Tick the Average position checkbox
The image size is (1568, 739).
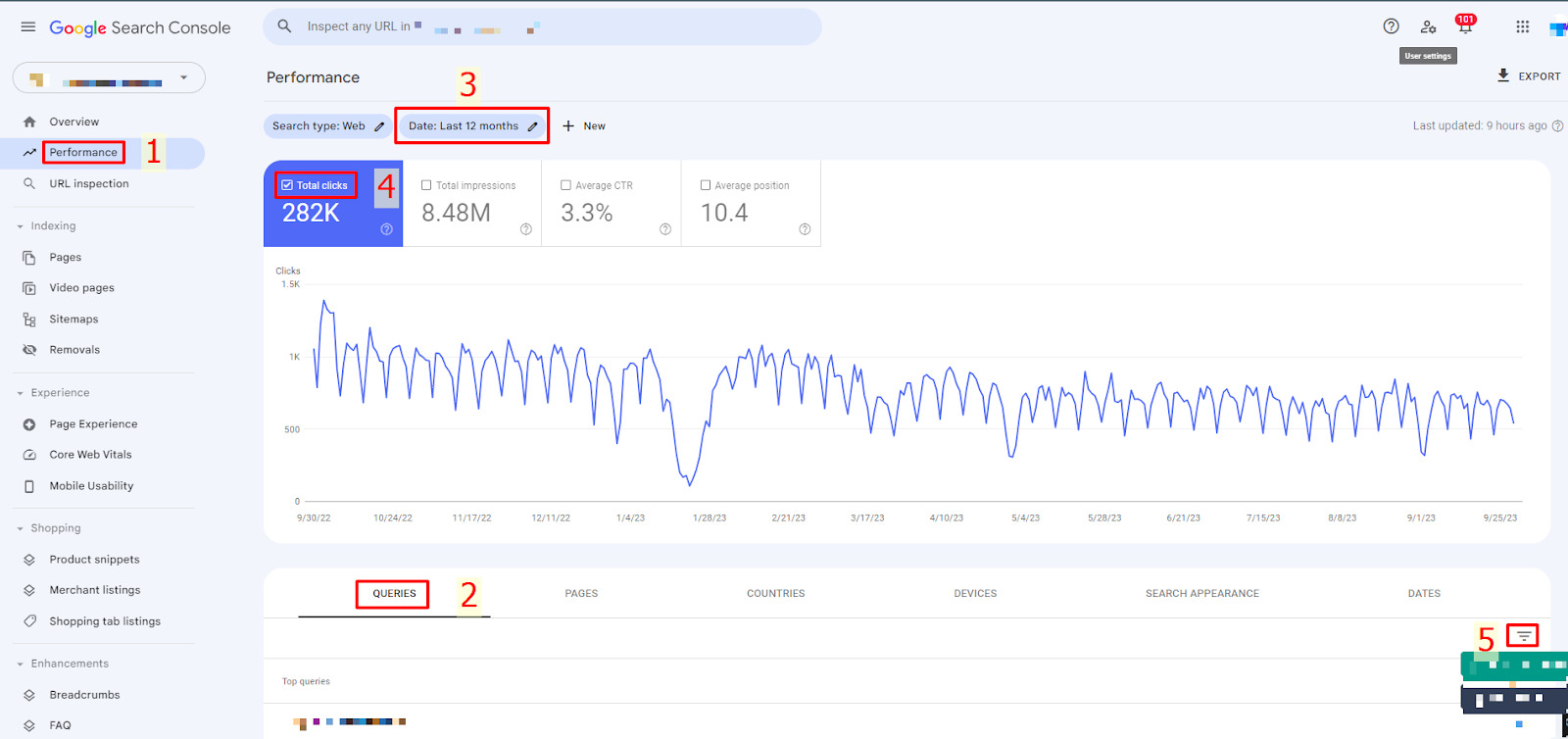click(706, 185)
